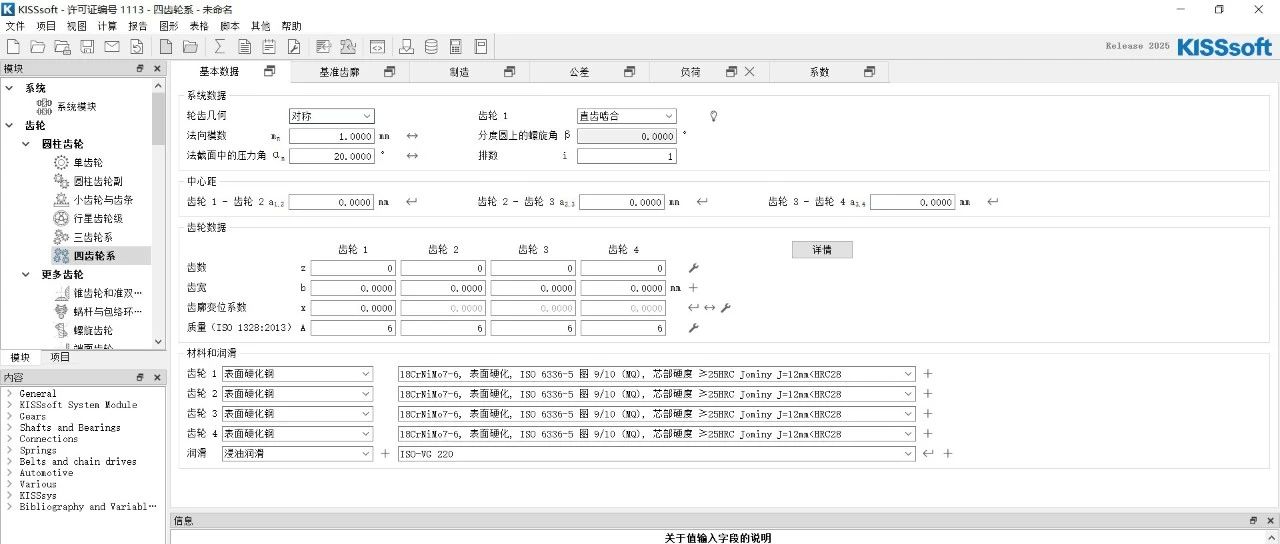The height and width of the screenshot is (544, 1280).
Task: Click the wrench icon in 质量 row
Action: click(694, 328)
